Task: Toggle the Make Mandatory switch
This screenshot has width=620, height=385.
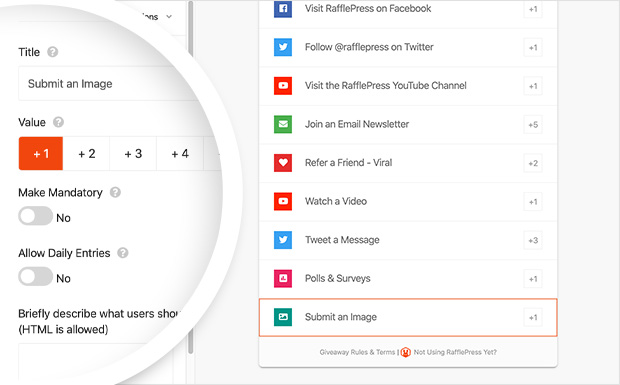Action: coord(36,216)
